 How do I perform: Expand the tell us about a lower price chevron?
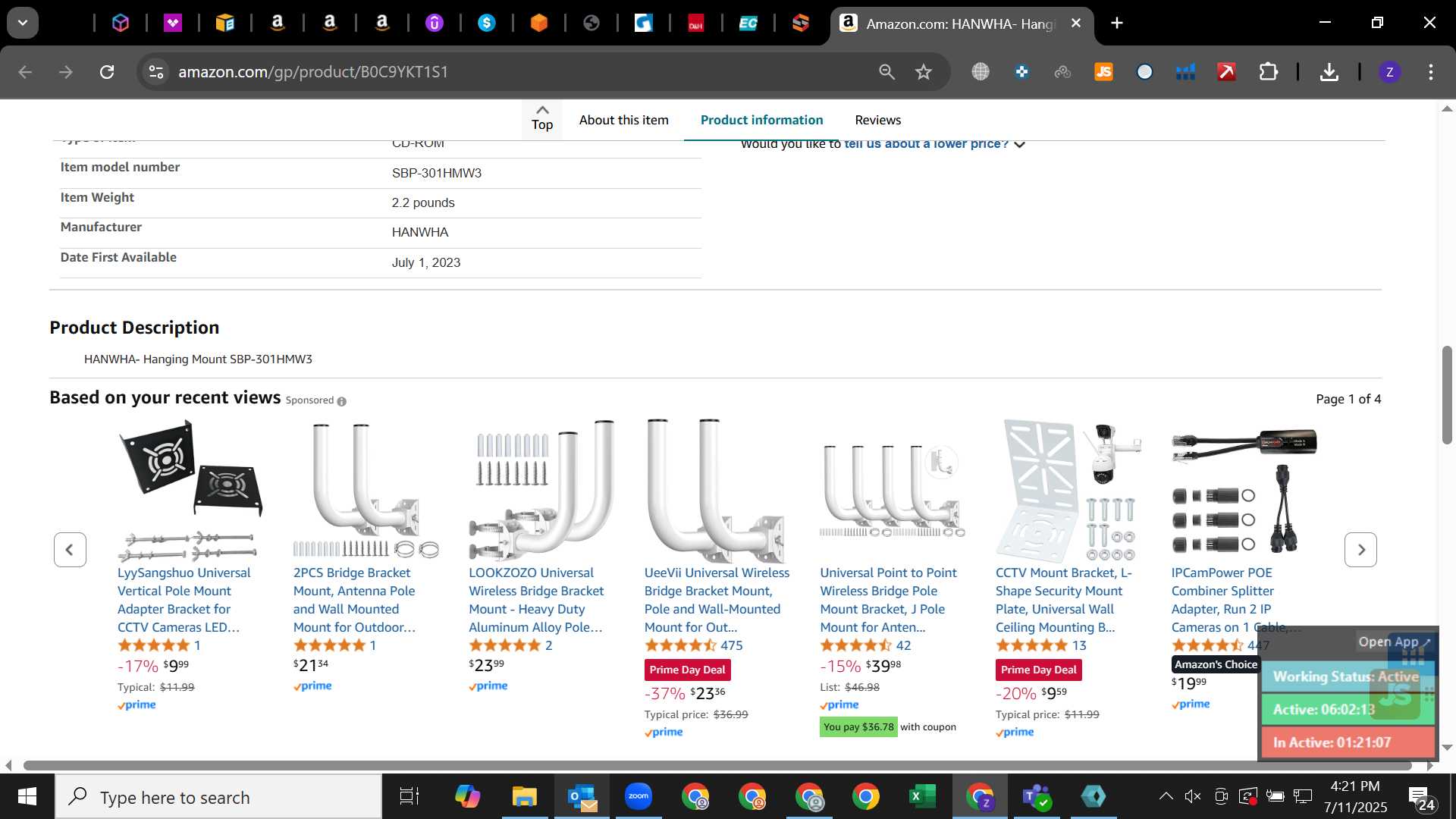[1020, 144]
